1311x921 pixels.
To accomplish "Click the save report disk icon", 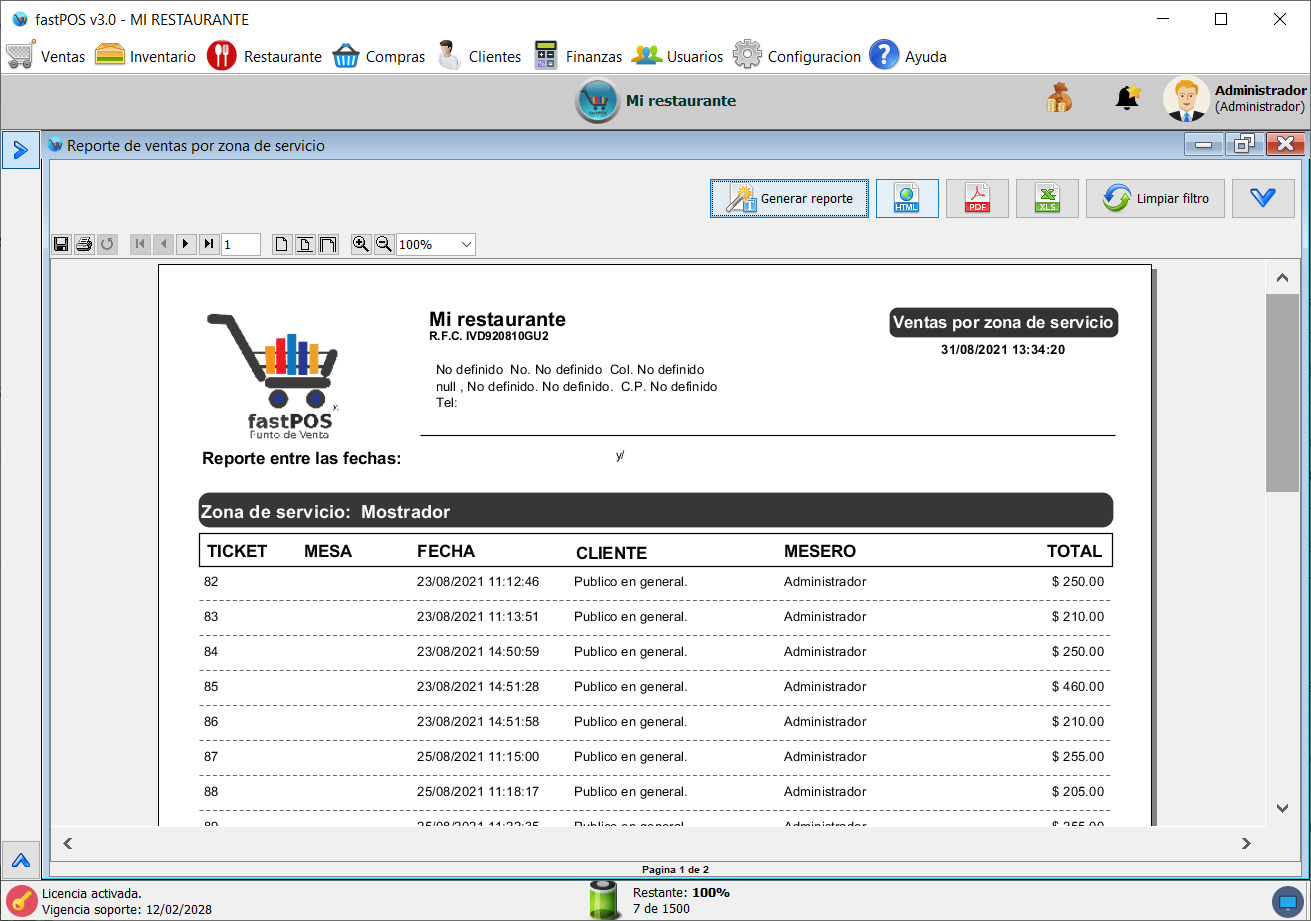I will coord(61,243).
